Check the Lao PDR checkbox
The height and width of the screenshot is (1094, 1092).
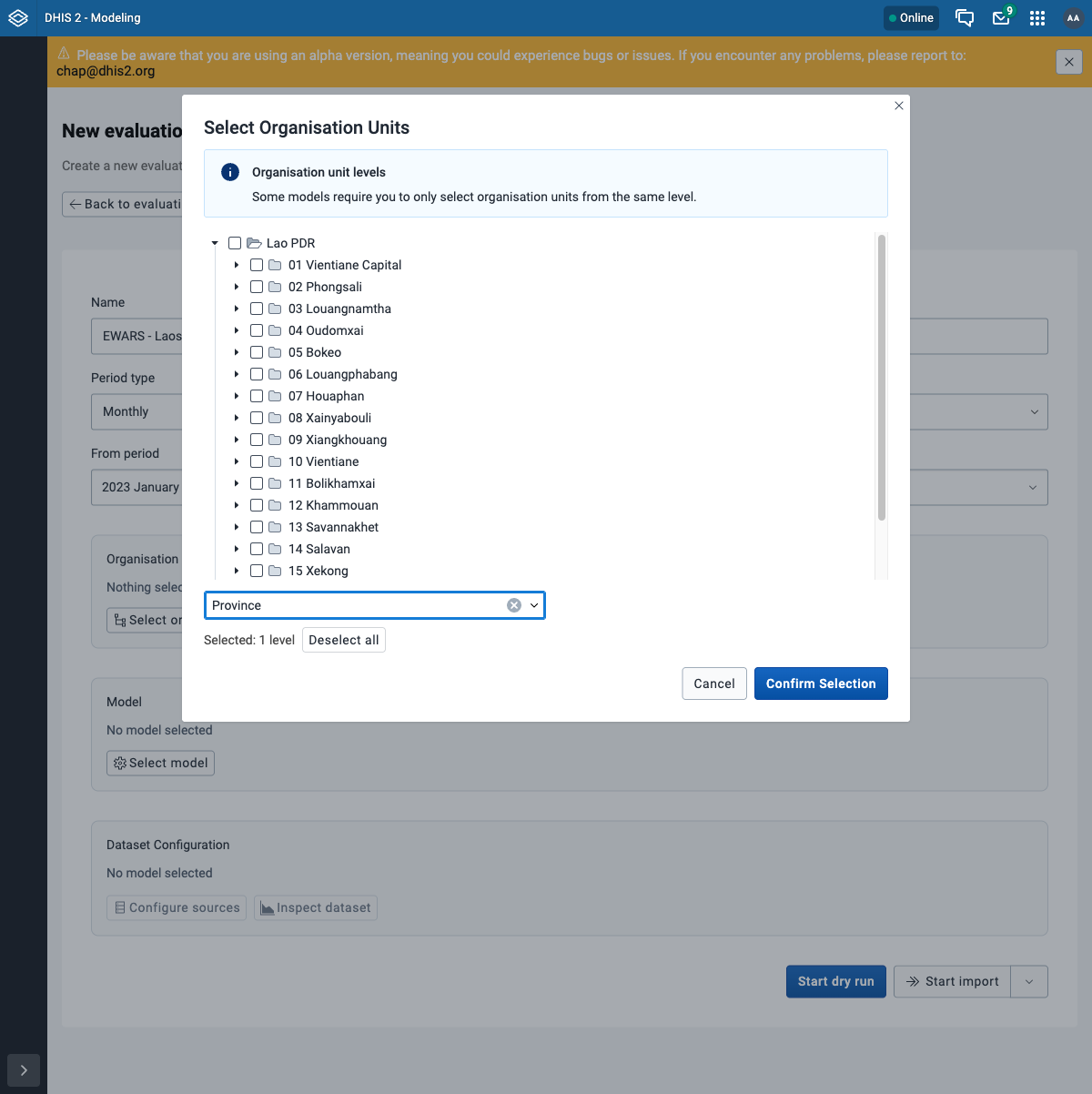235,243
